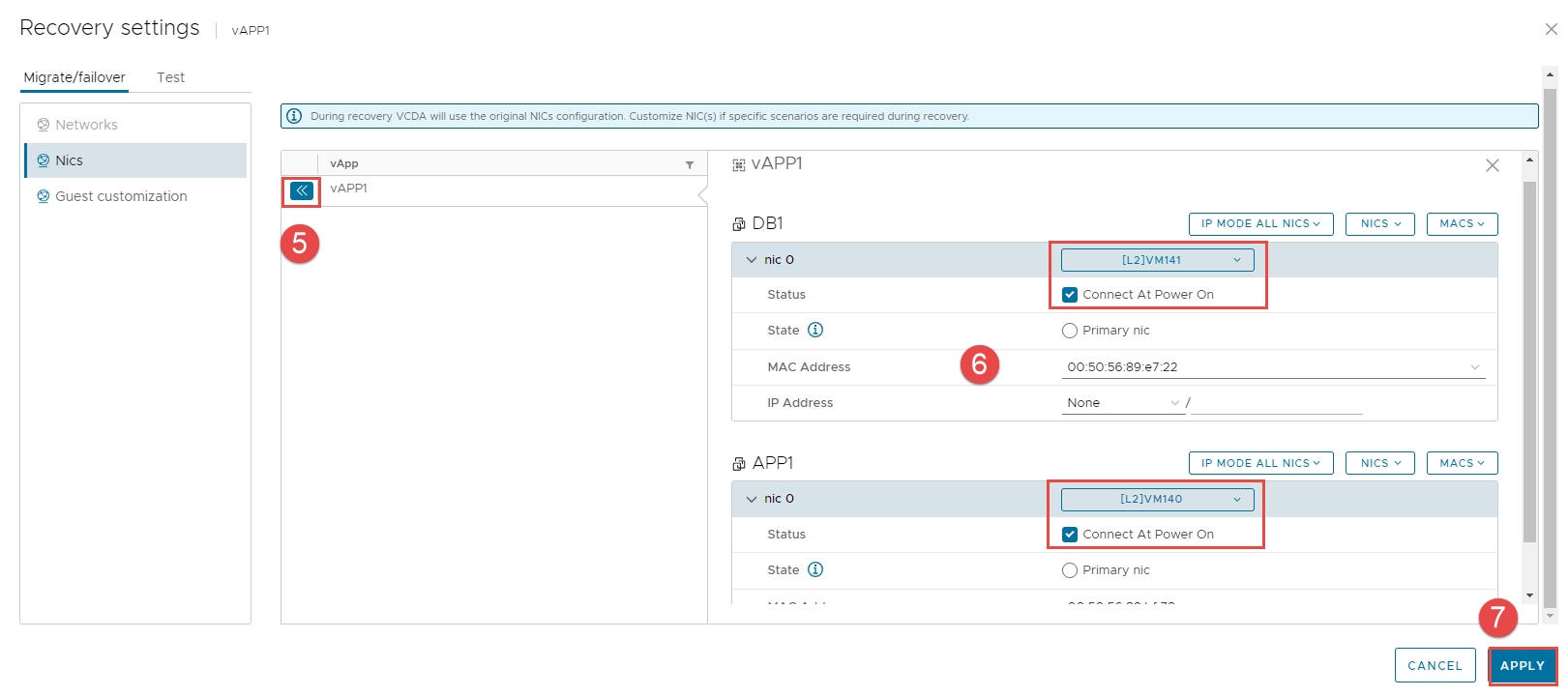Click the info icon next to APP1 State

point(815,569)
